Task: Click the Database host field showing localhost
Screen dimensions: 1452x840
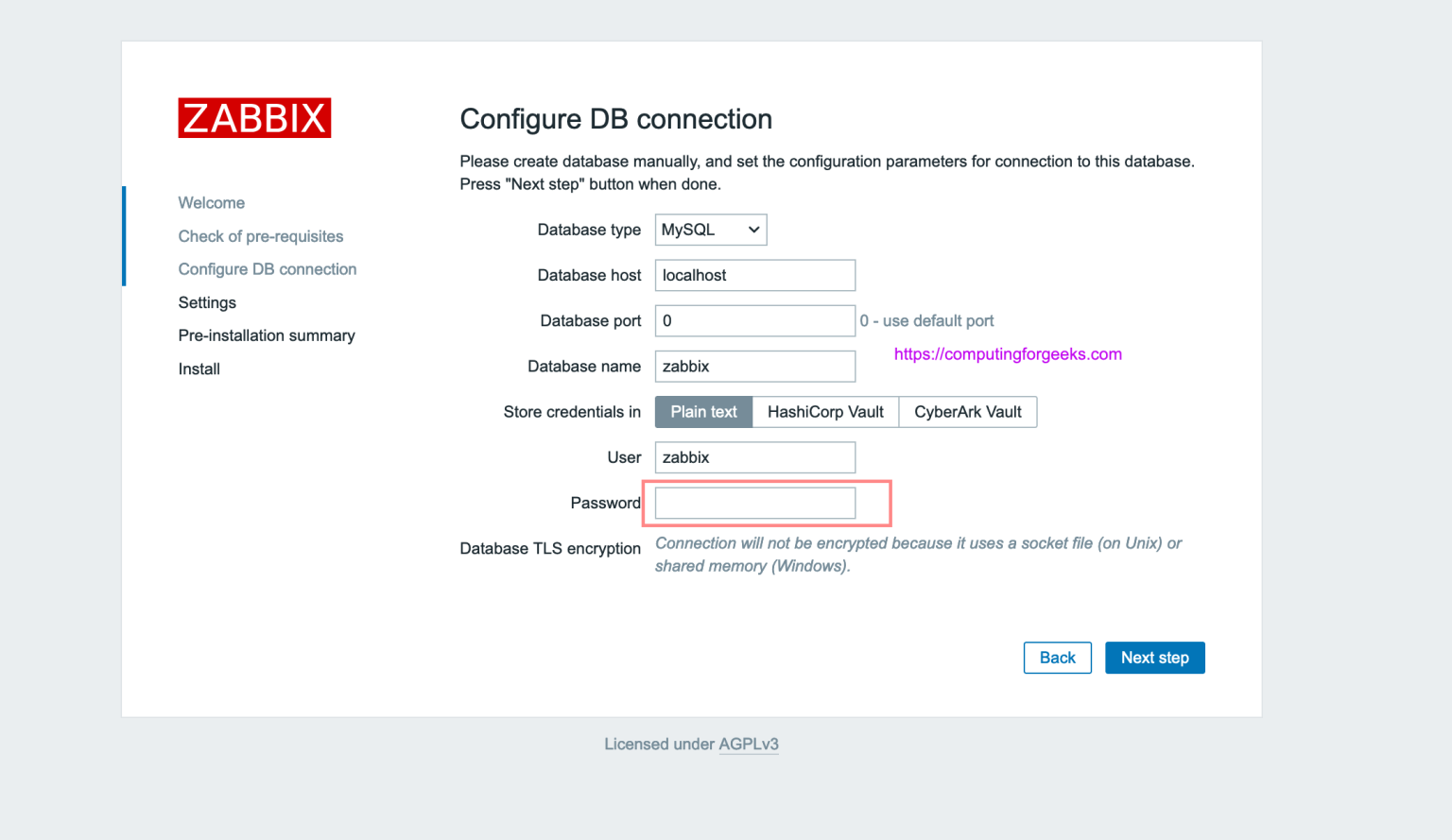Action: pos(753,275)
